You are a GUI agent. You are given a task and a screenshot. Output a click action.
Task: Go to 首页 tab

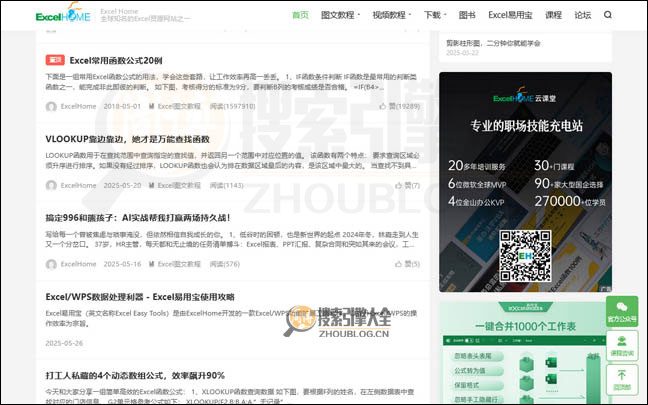pos(300,15)
